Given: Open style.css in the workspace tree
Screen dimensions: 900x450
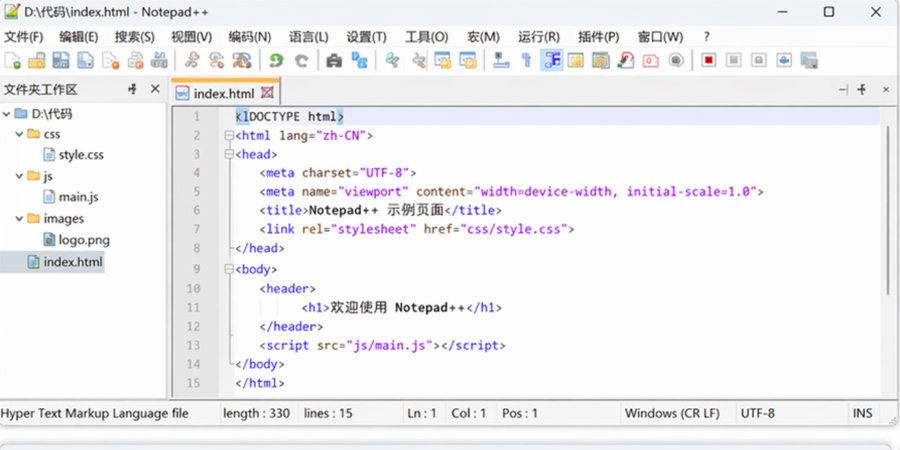Looking at the screenshot, I should pyautogui.click(x=73, y=155).
